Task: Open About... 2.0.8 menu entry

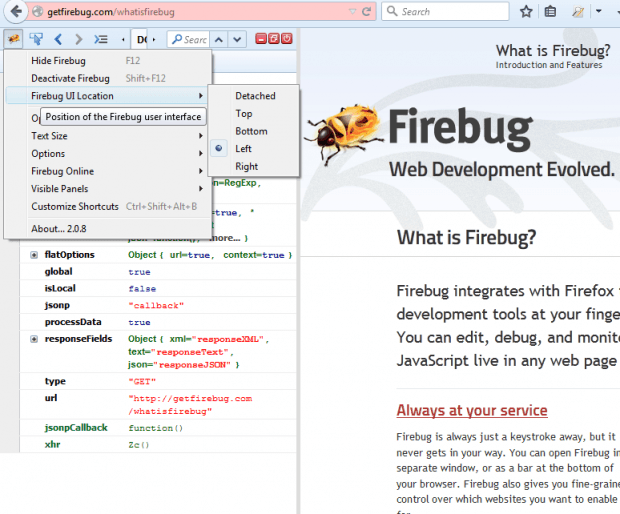Action: pyautogui.click(x=108, y=229)
